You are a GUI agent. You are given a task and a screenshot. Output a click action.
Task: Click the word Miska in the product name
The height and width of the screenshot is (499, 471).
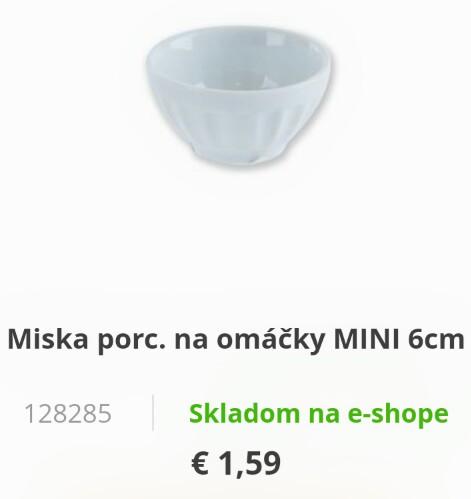(x=48, y=338)
